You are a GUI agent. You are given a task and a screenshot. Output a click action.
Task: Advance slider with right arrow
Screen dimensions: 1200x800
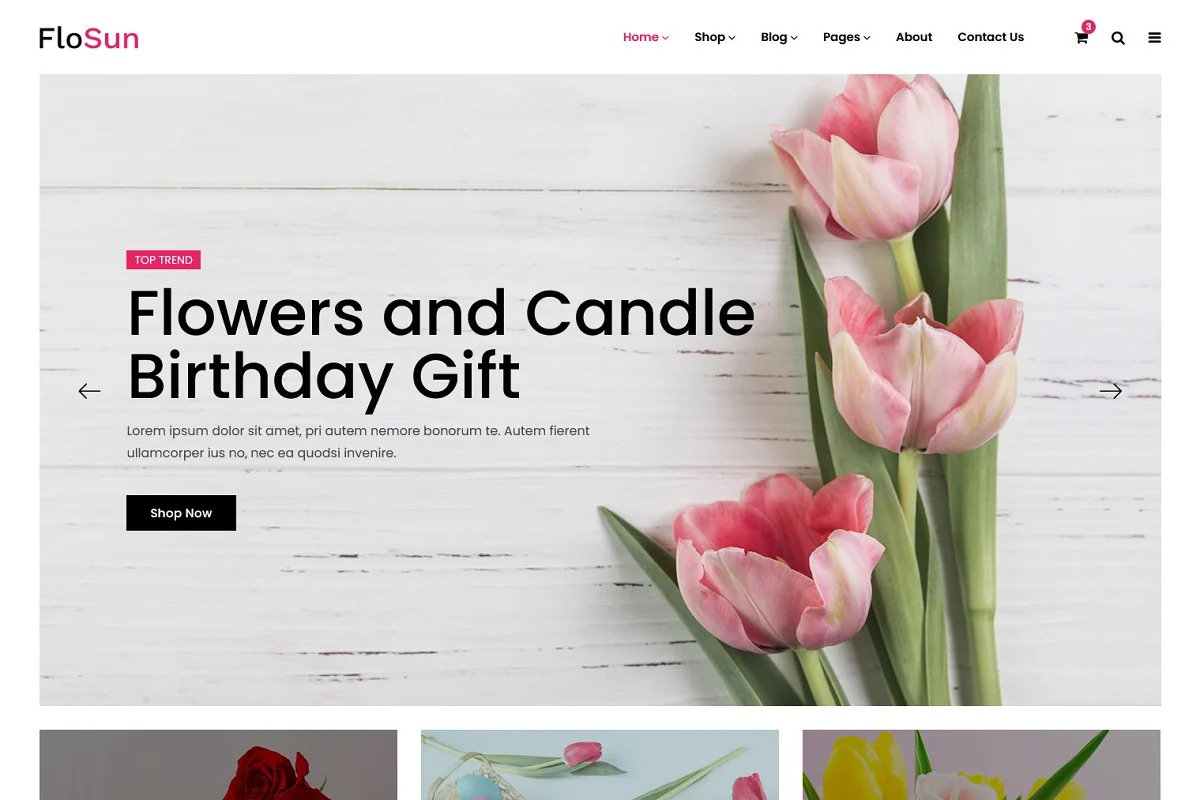(x=1111, y=391)
